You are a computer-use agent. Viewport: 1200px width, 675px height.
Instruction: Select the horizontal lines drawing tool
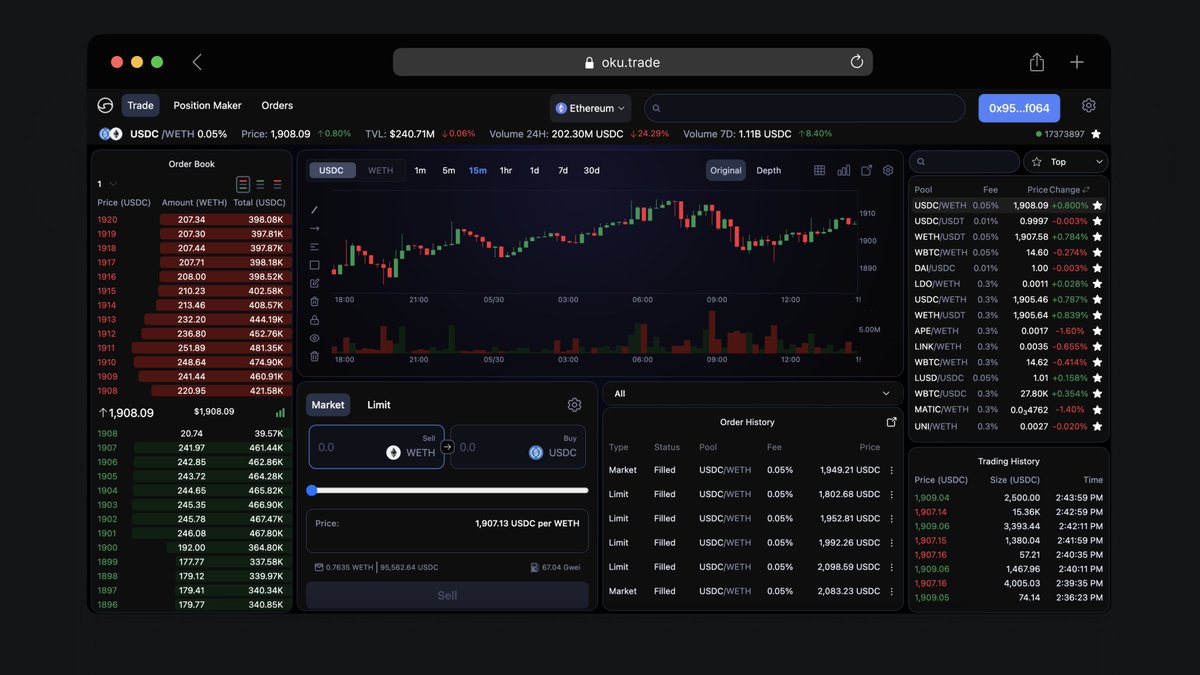pyautogui.click(x=315, y=247)
